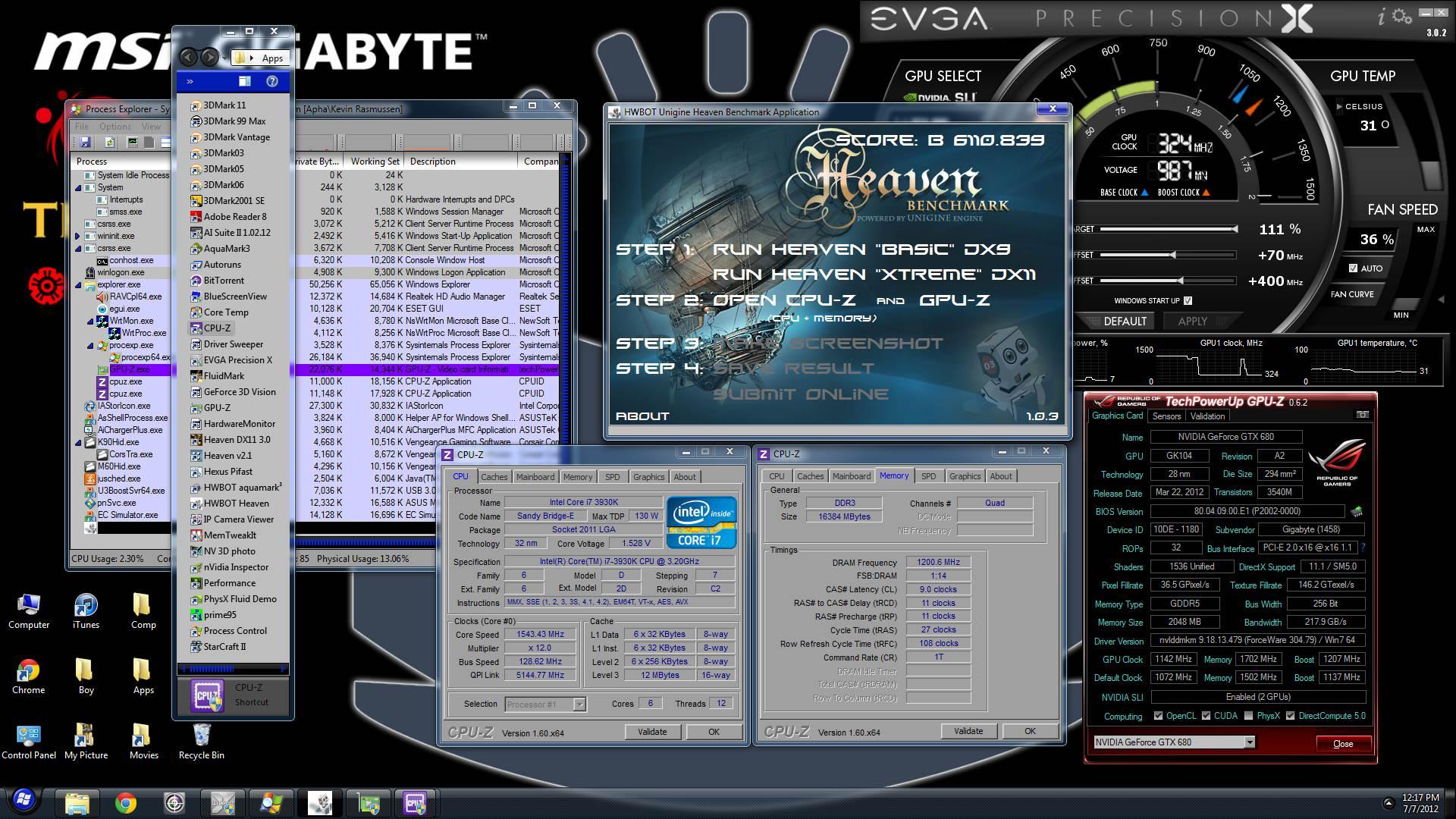Viewport: 1456px width, 819px height.
Task: Open the Windows Start button
Action: 24,802
